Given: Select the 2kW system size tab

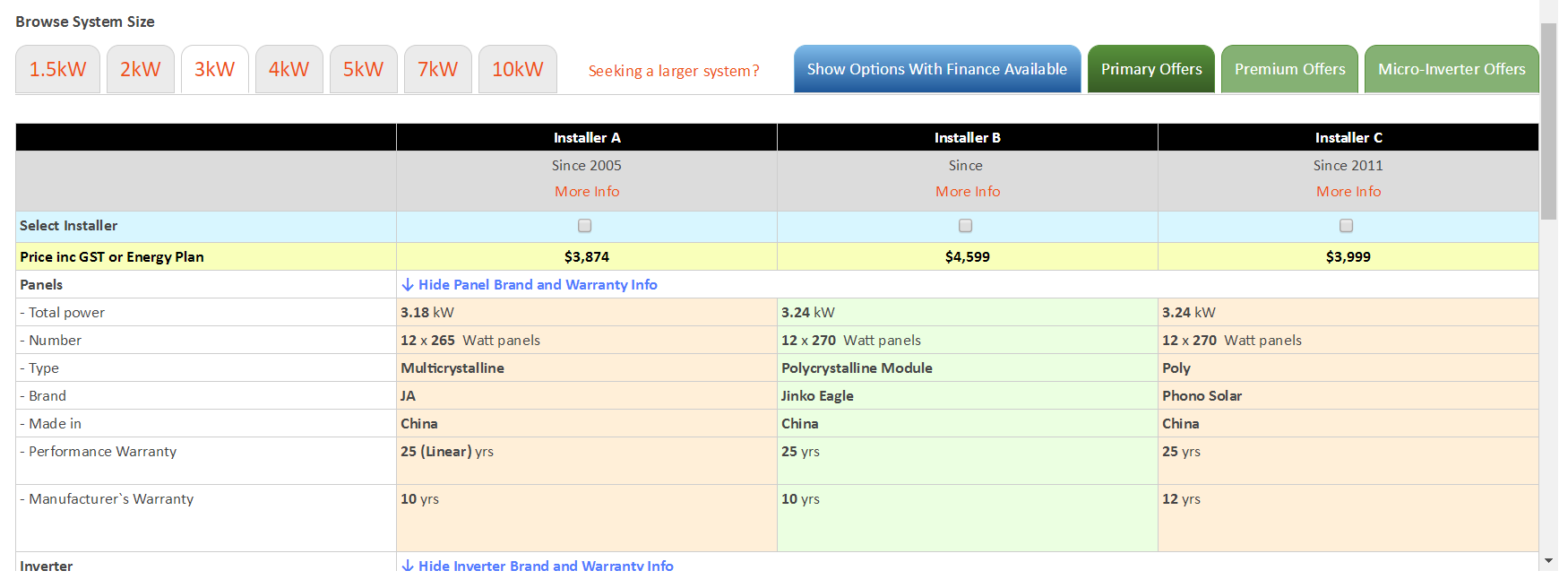Looking at the screenshot, I should (x=141, y=69).
